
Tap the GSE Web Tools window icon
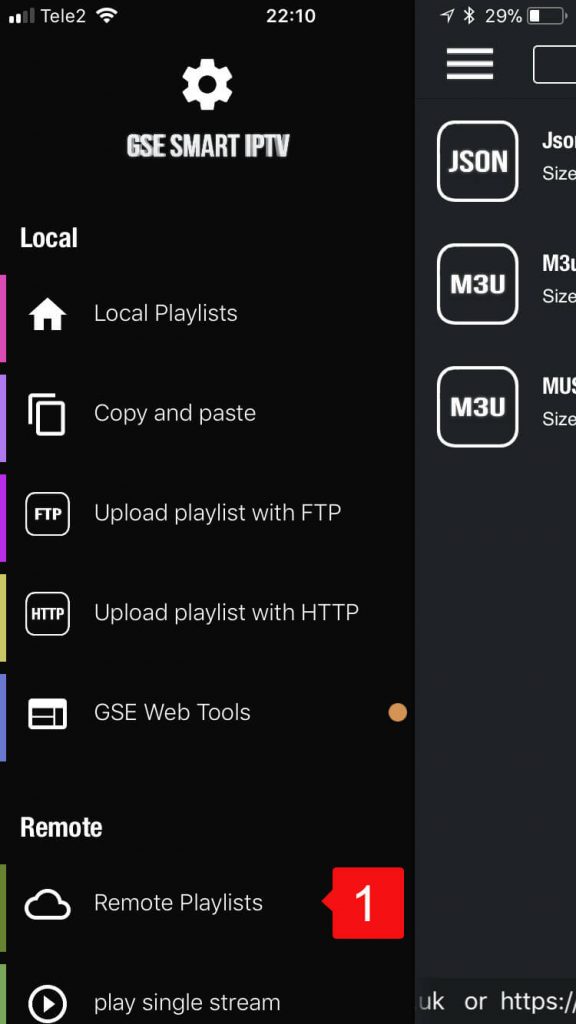click(x=48, y=713)
